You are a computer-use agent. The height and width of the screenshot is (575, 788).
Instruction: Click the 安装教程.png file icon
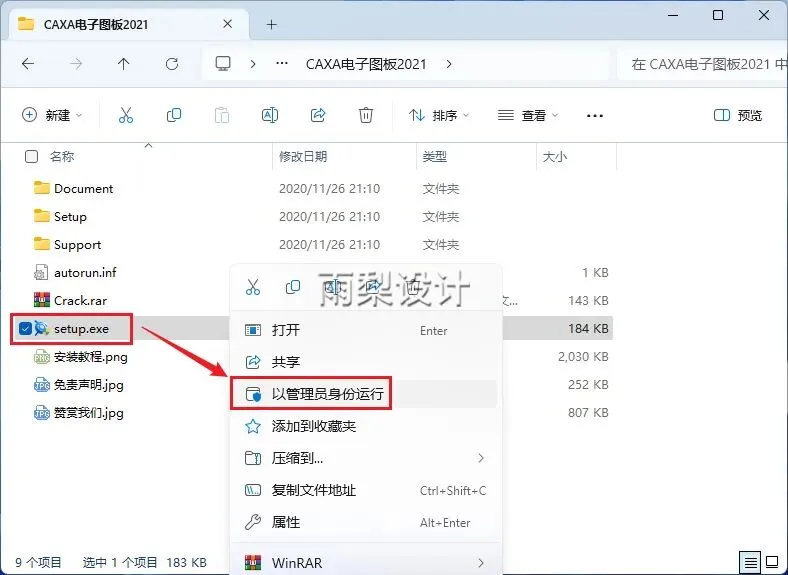[x=42, y=357]
